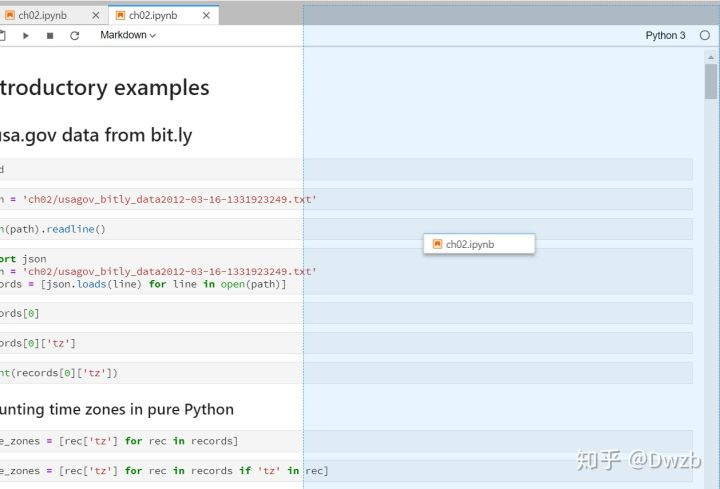Screen dimensions: 720x489
Task: Stop kernel execution with the square icon
Action: (50, 35)
